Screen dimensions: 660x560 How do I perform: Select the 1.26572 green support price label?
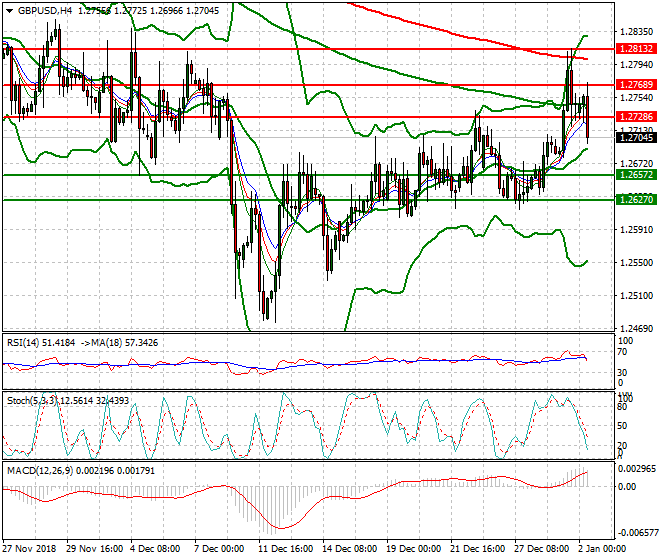[636, 175]
